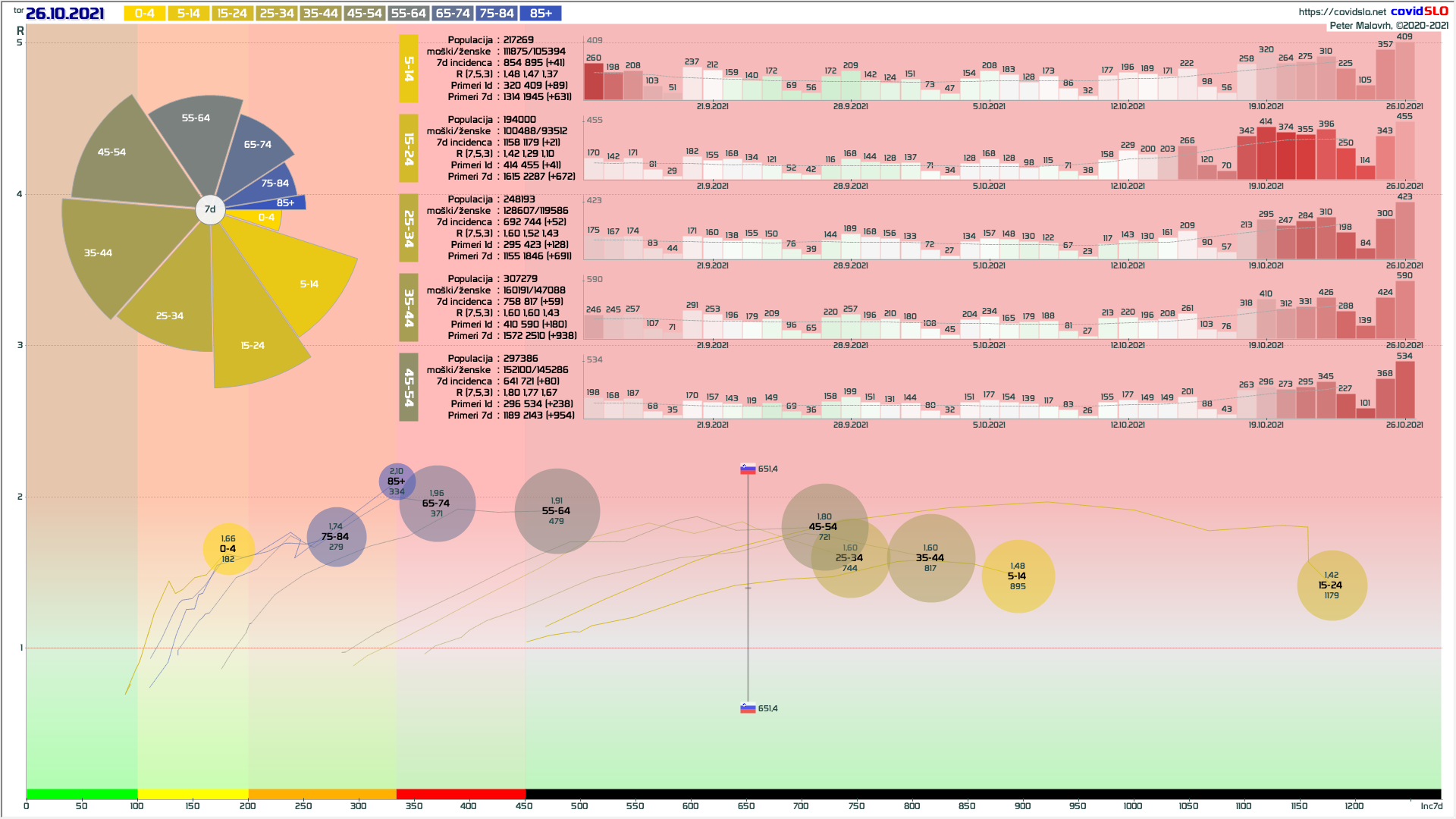Viewport: 1456px width, 819px height.
Task: Click the 0-4 yellow bubble
Action: [x=228, y=549]
